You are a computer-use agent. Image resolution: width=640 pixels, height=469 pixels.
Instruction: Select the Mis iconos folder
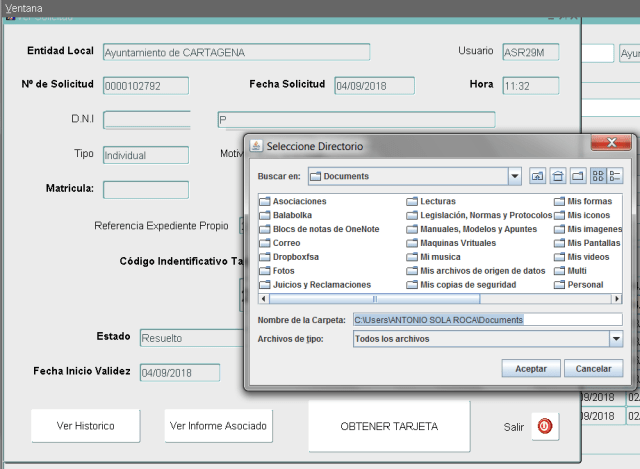click(x=582, y=215)
